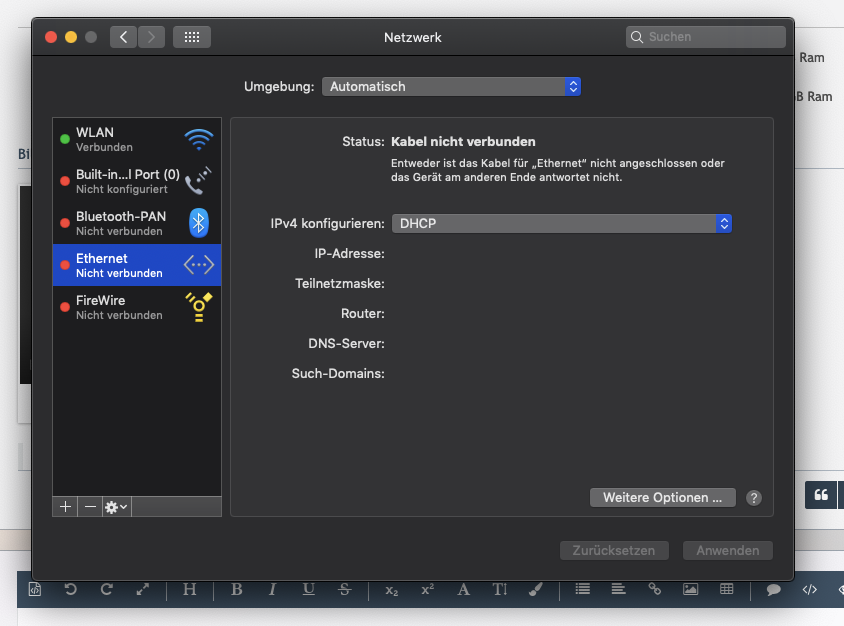Click the Teilnetzmaske label
Image resolution: width=844 pixels, height=626 pixels.
tap(340, 284)
